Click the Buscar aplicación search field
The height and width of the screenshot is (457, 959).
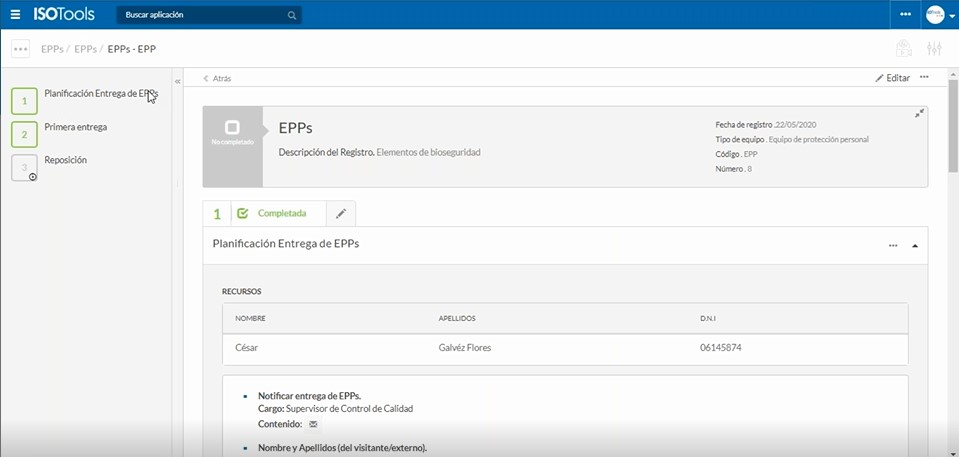click(200, 15)
